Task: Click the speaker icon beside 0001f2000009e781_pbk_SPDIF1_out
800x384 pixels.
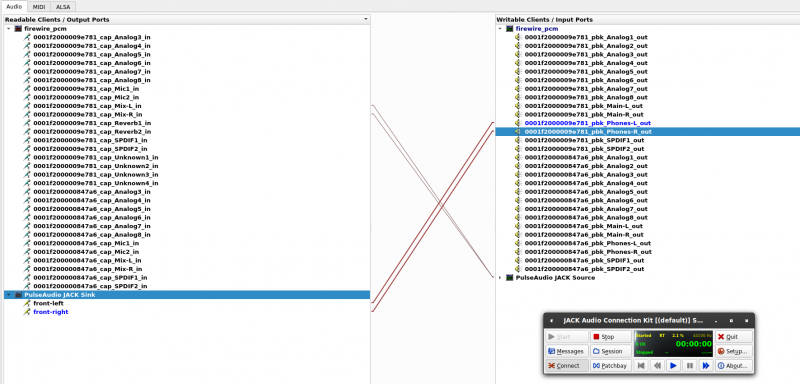Action: pyautogui.click(x=518, y=140)
